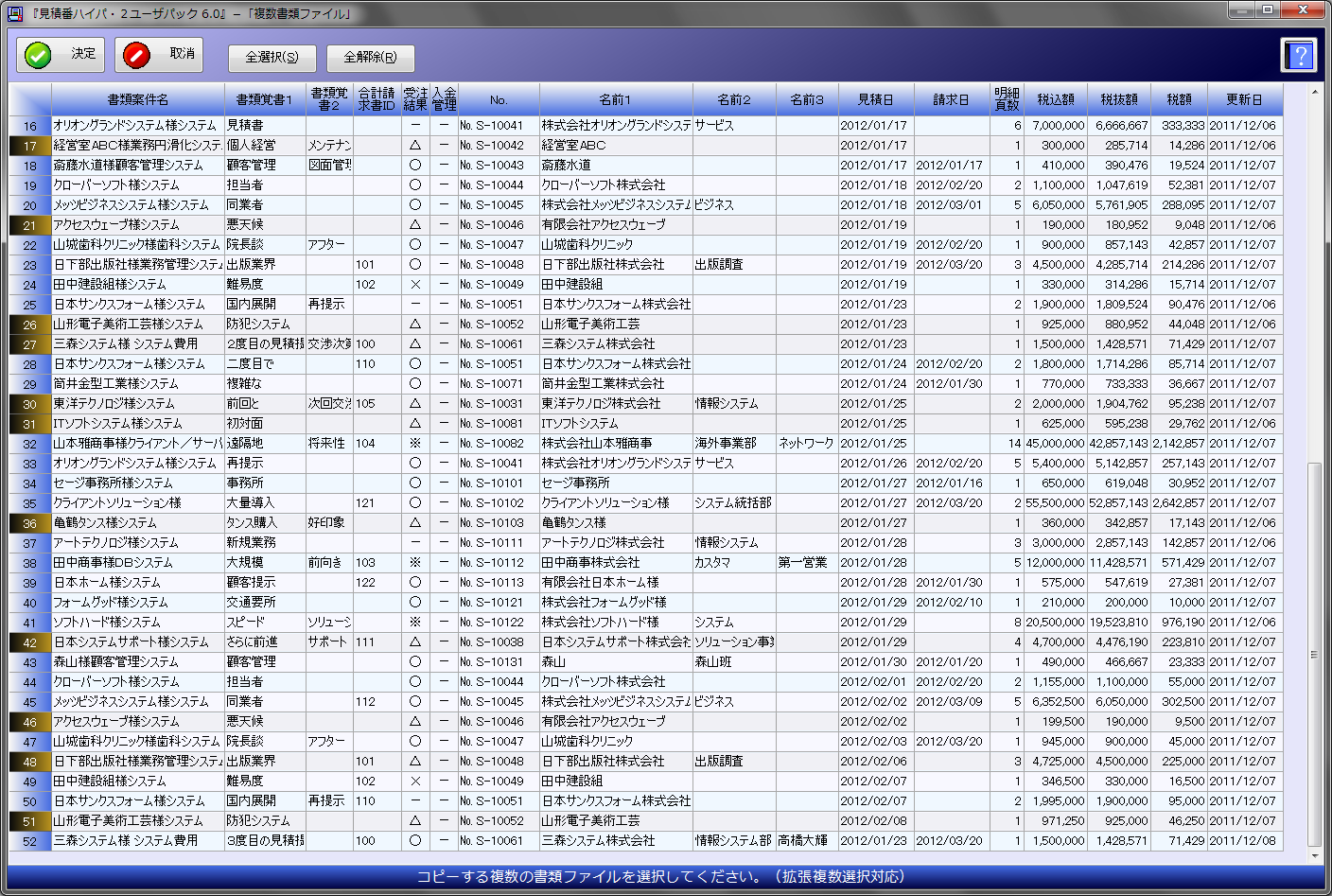The height and width of the screenshot is (896, 1332).
Task: Click the 税込額 column header
Action: click(1056, 99)
